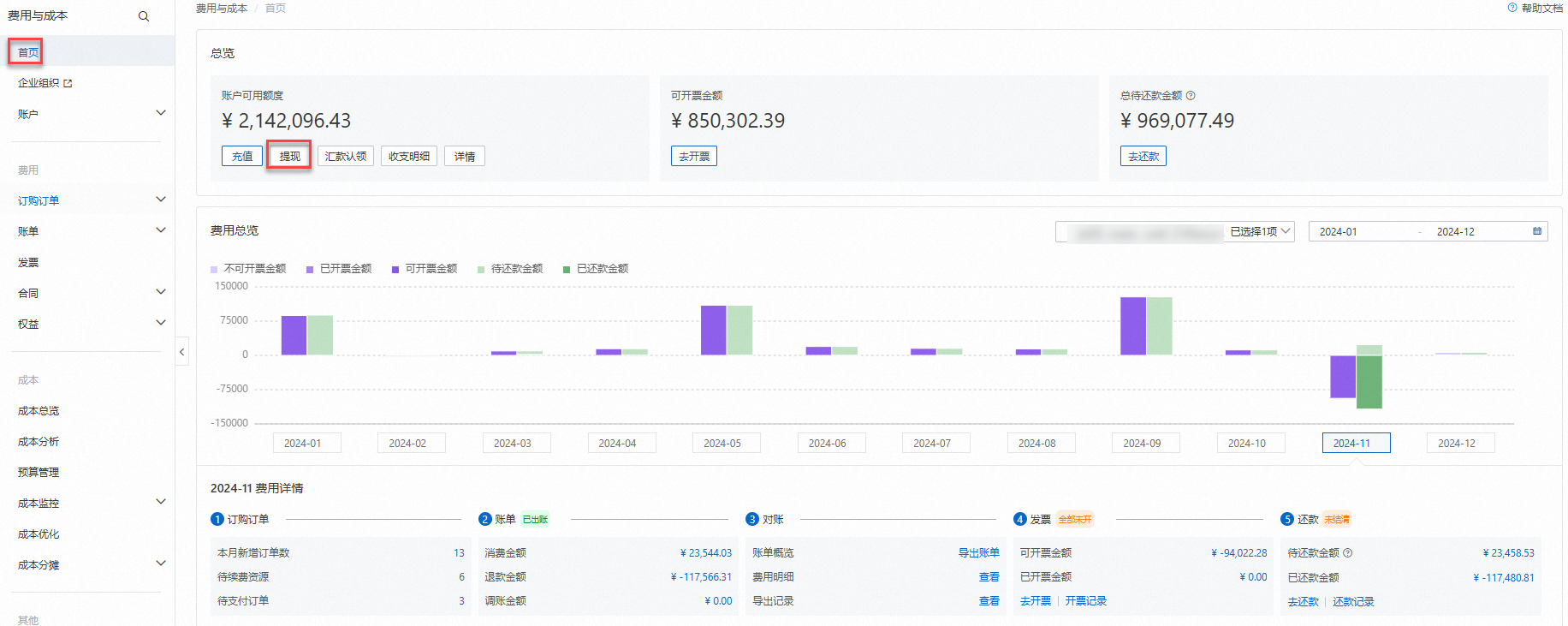Expand the 订购订单 sidebar menu
This screenshot has height=626, width=1568.
pyautogui.click(x=160, y=200)
